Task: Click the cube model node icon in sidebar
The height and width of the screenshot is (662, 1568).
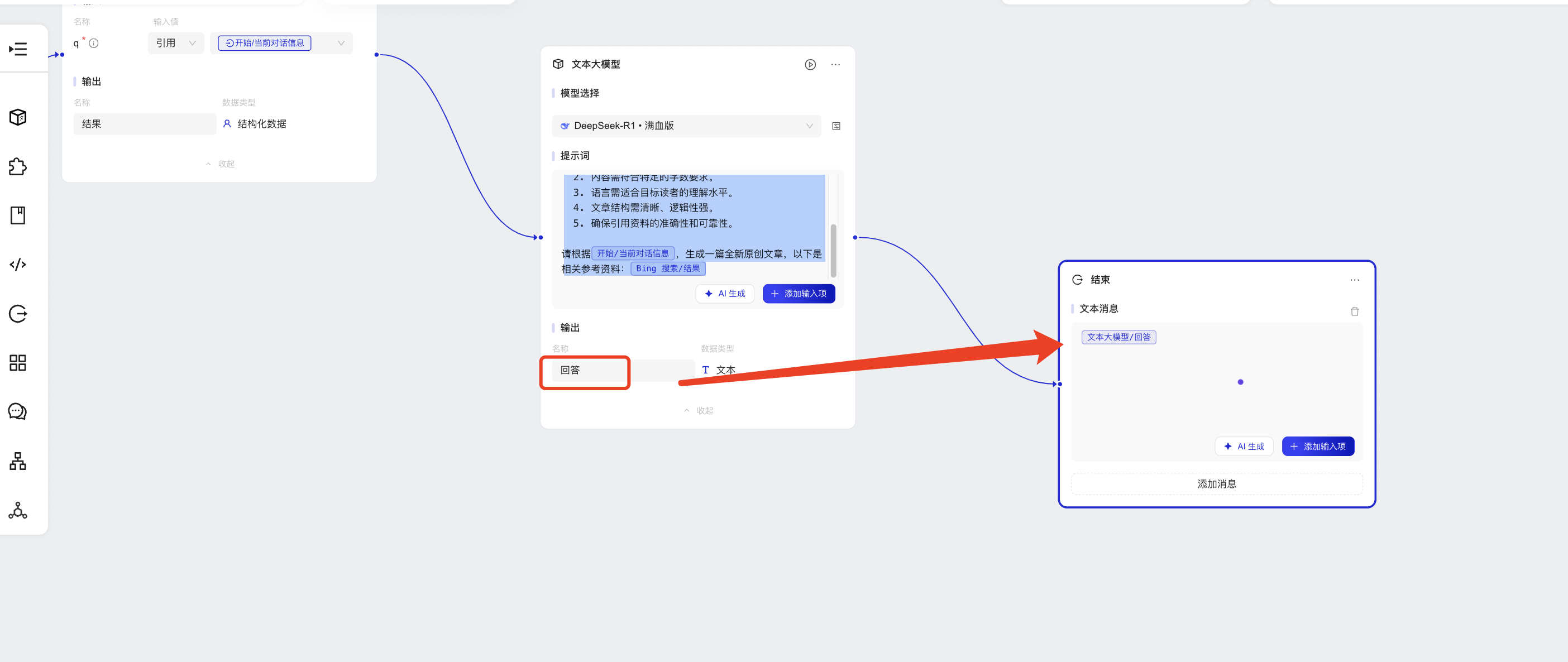Action: click(18, 117)
